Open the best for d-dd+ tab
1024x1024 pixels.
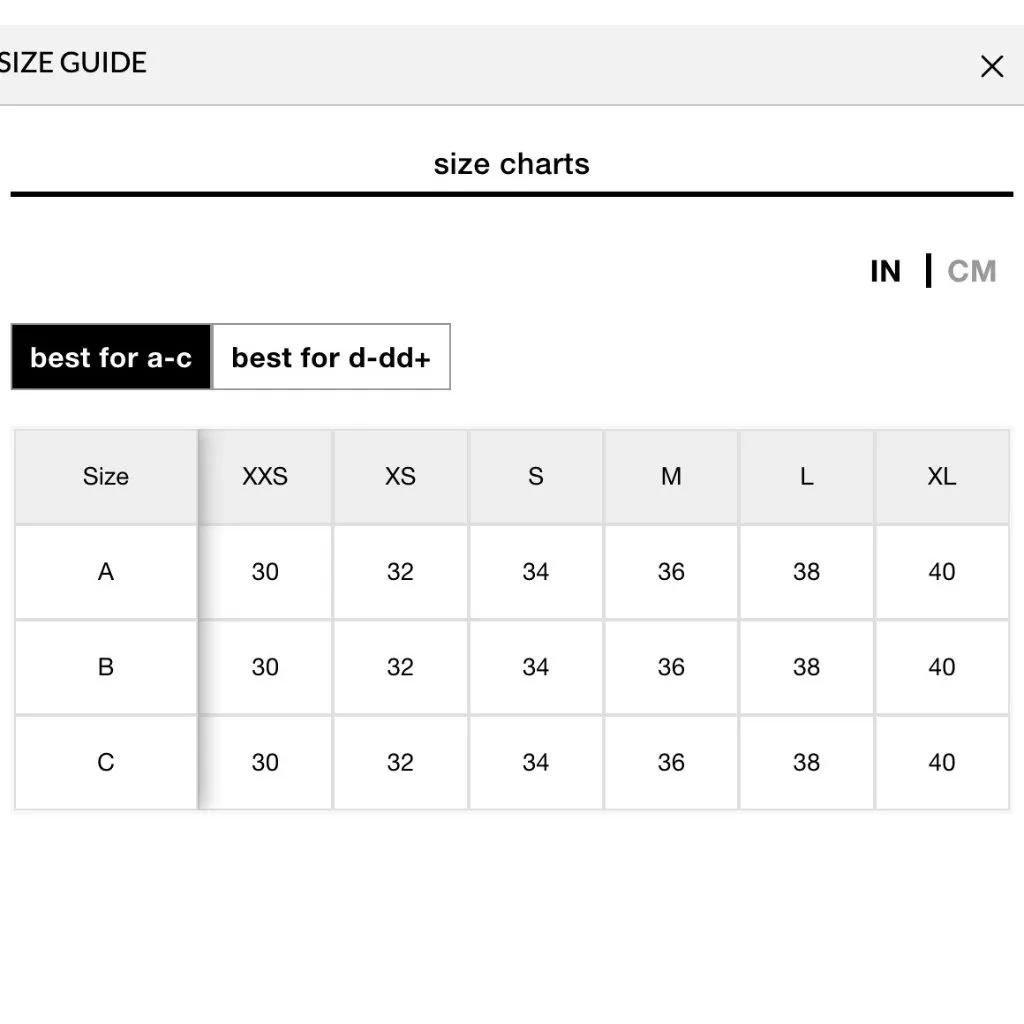pyautogui.click(x=331, y=357)
